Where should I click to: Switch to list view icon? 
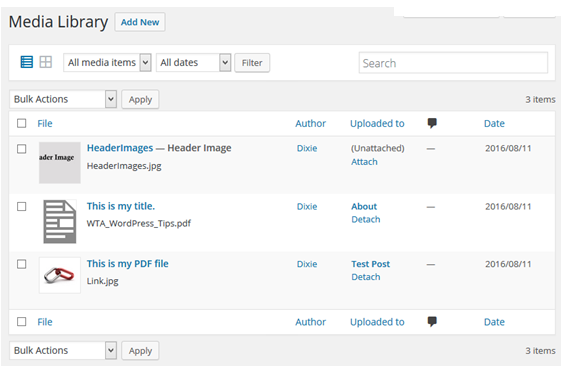coord(27,62)
